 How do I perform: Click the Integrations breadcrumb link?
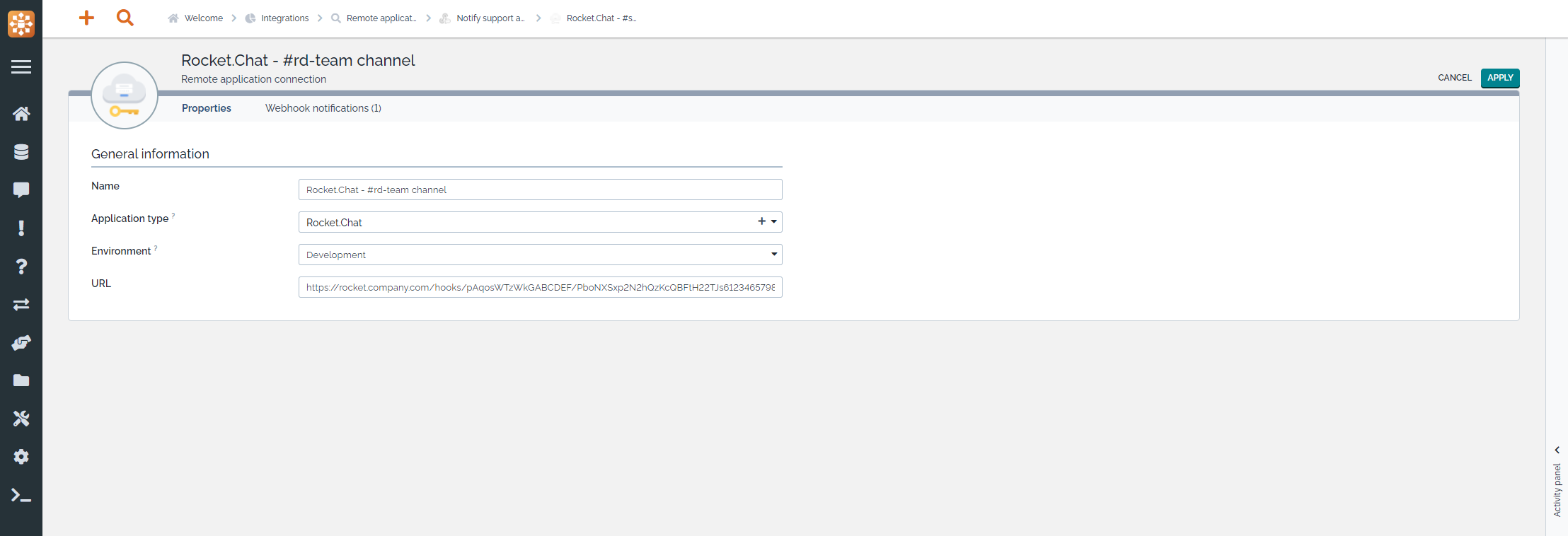[284, 18]
